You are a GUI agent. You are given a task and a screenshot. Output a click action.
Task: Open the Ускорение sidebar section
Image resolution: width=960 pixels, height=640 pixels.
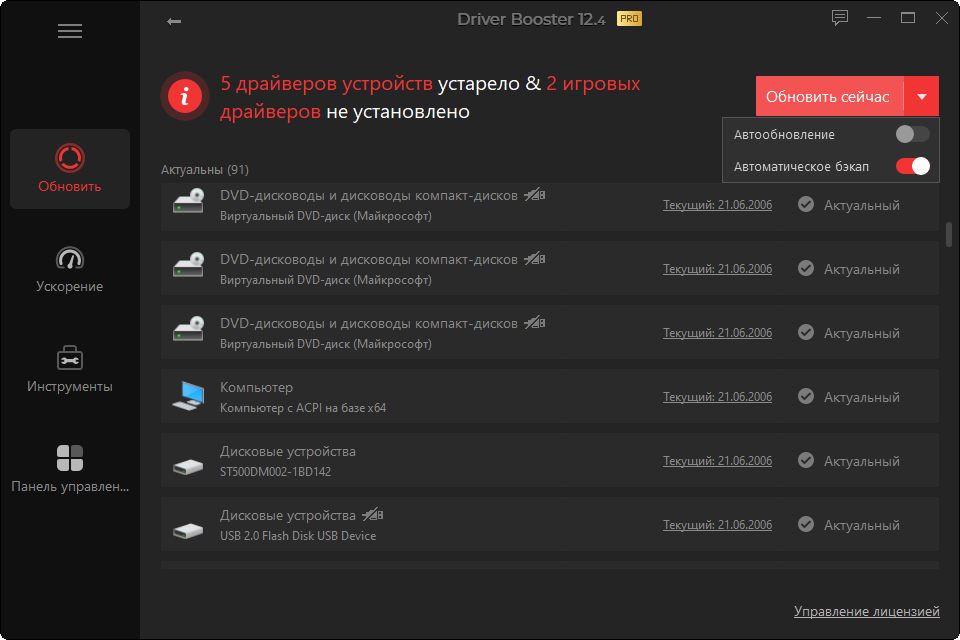pos(70,269)
